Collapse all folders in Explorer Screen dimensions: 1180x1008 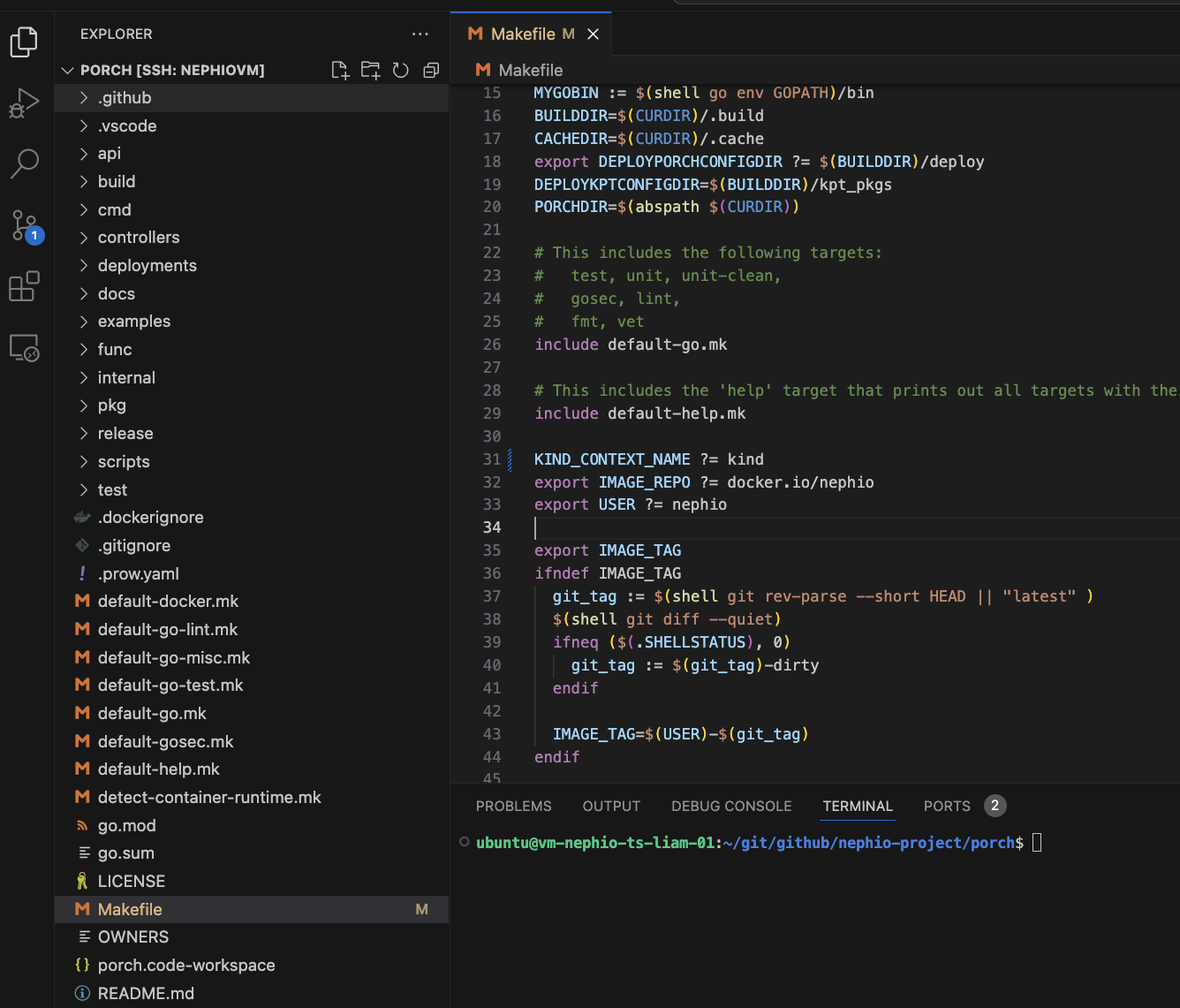431,71
